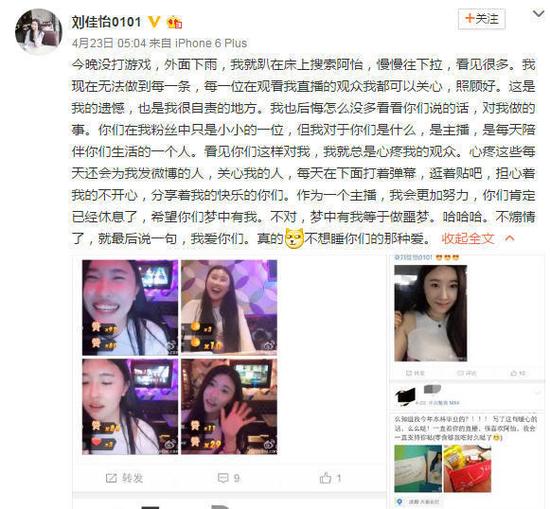
Task: Like the post with the thumbs-up icon
Action: coord(325,478)
